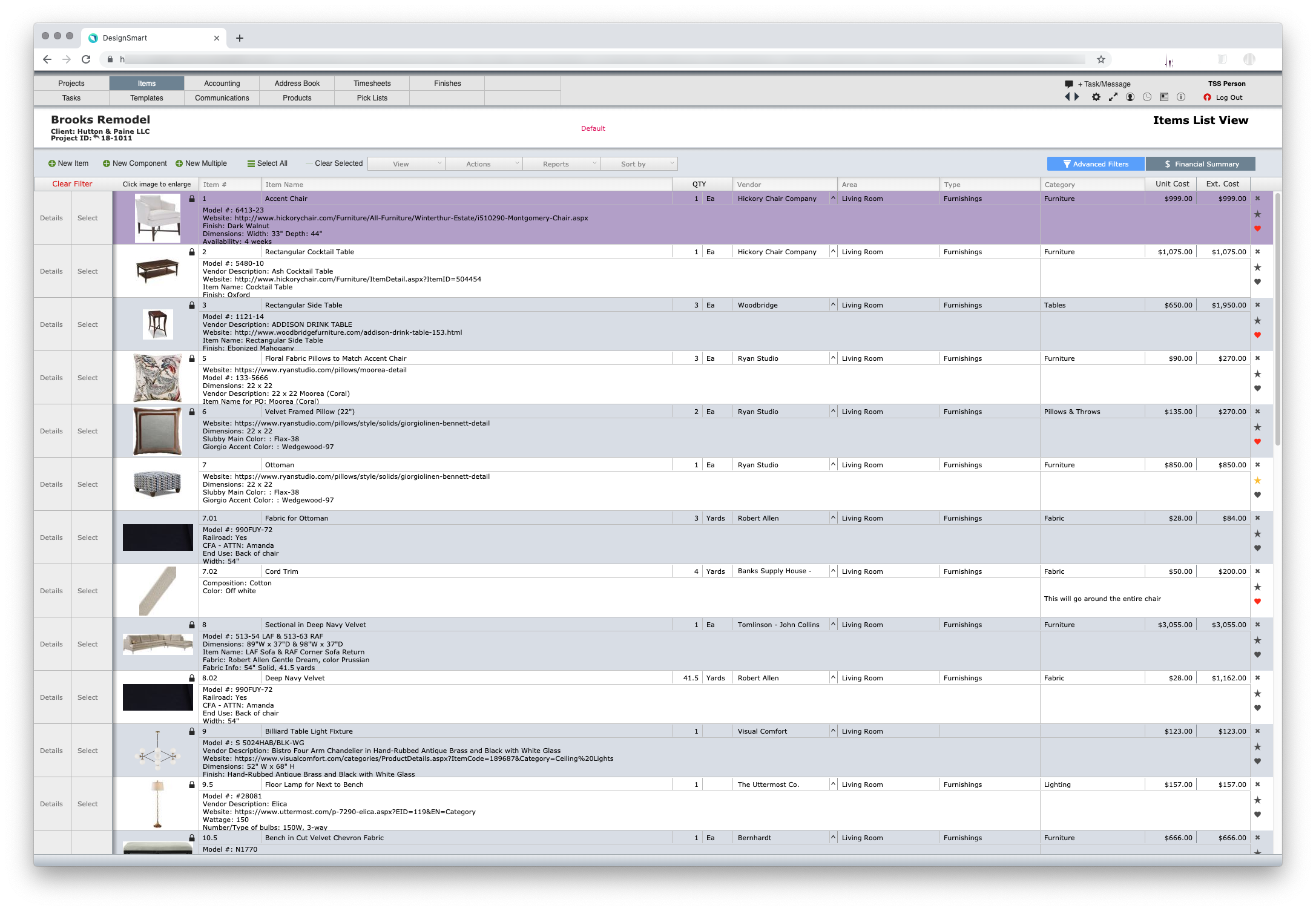Click the expand fullscreen arrows icon
Screen dimensions: 1316x911
(x=1113, y=97)
